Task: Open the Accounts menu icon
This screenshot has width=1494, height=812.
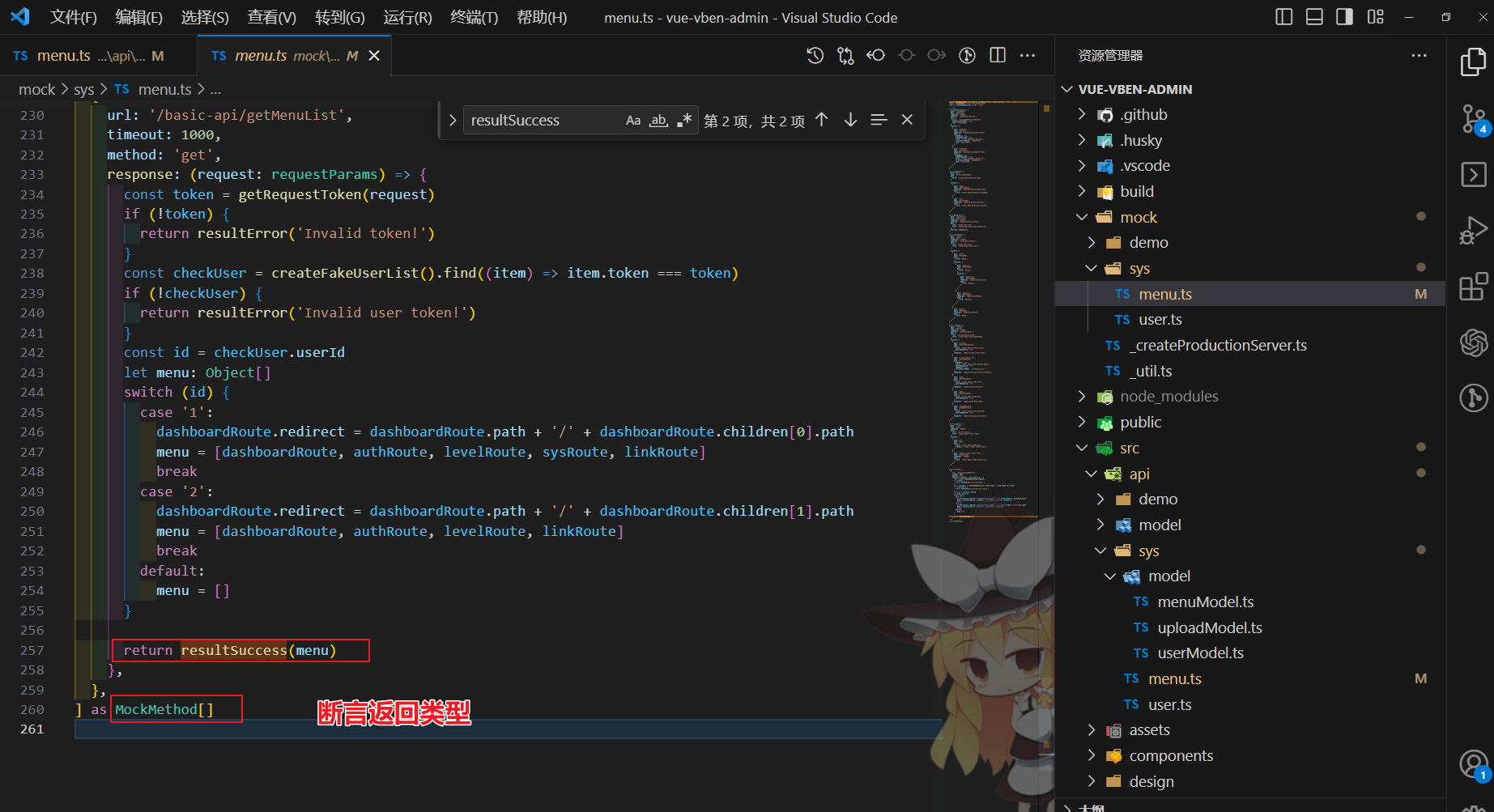Action: pyautogui.click(x=1473, y=764)
